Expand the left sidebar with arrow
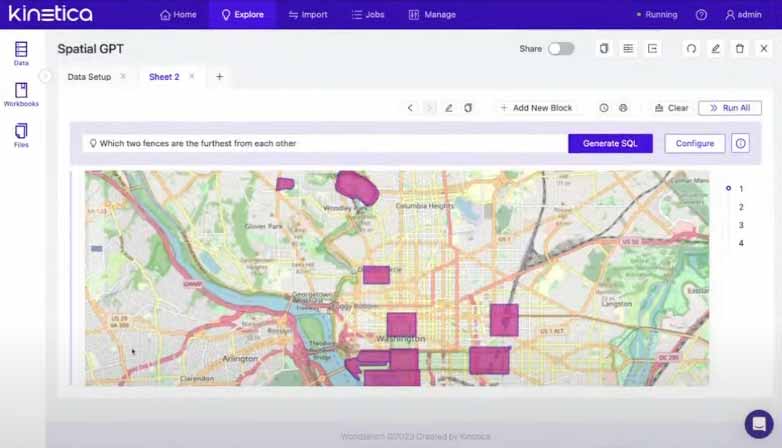This screenshot has width=782, height=448. (x=45, y=76)
